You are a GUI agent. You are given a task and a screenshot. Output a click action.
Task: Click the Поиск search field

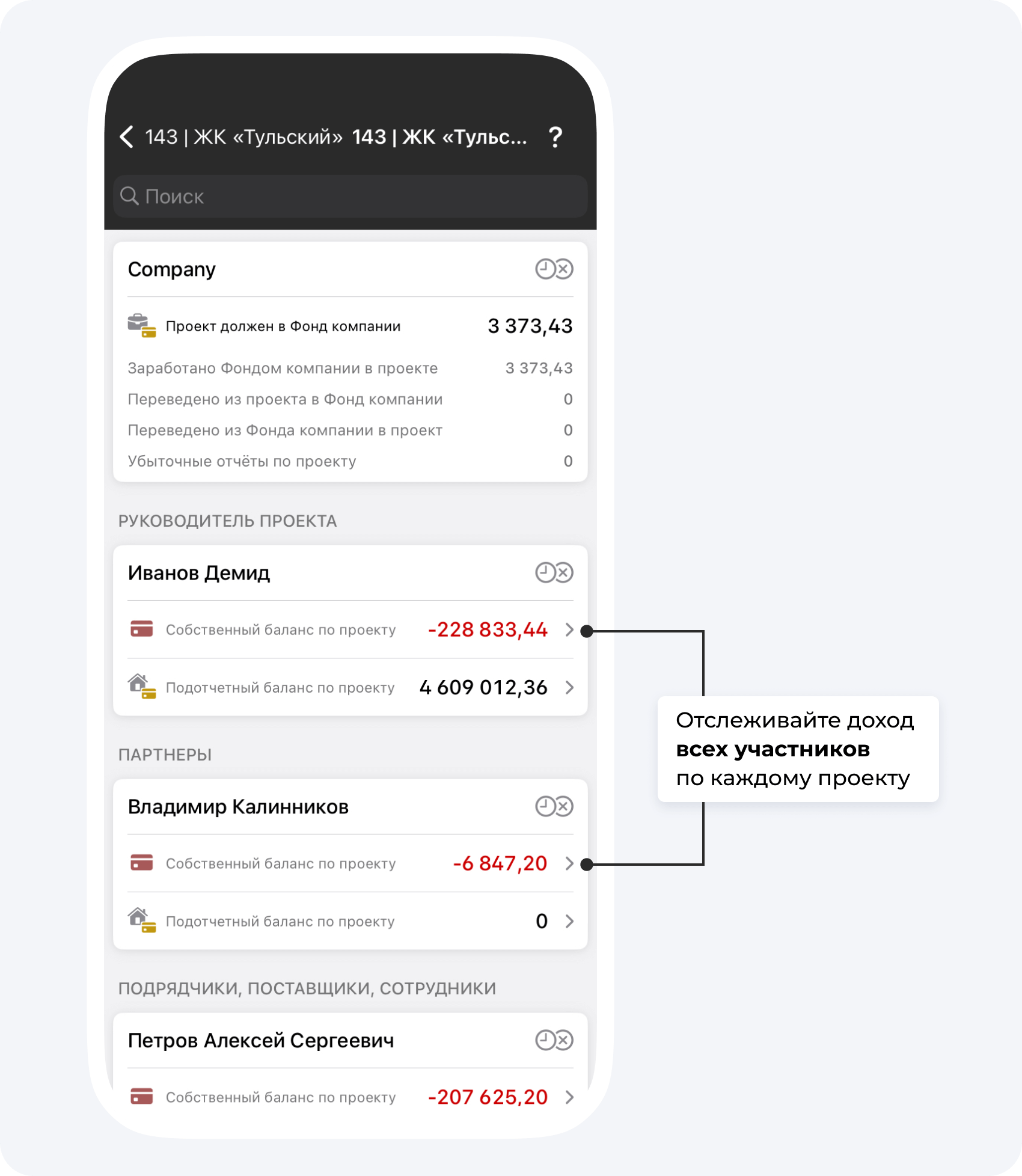pos(350,196)
